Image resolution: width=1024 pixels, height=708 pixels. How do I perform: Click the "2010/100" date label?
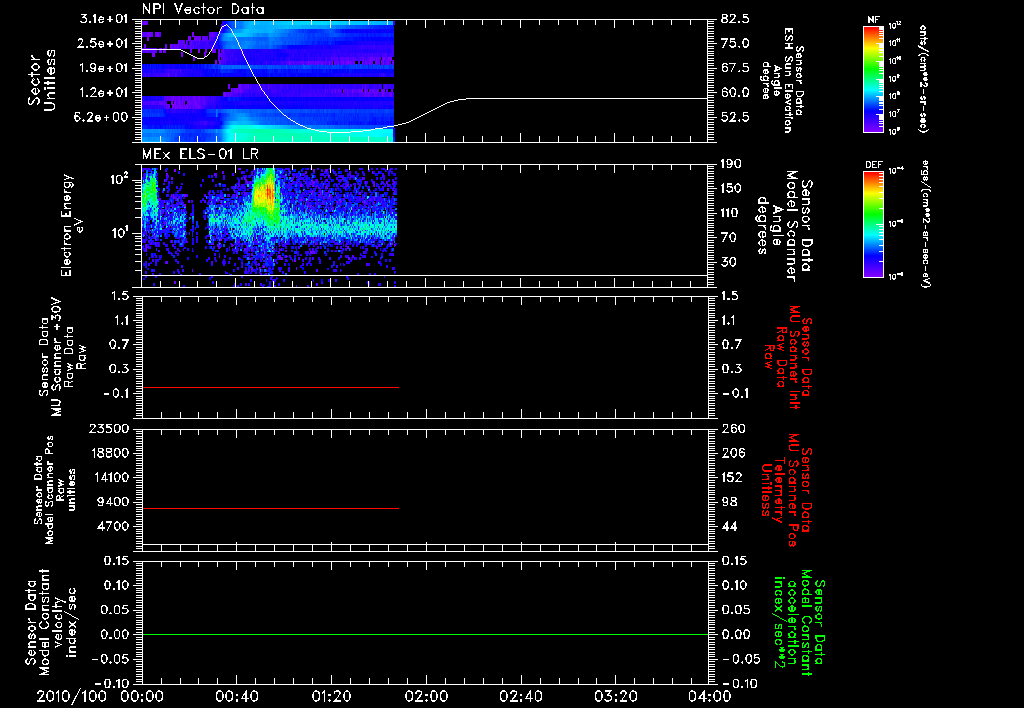(71, 696)
